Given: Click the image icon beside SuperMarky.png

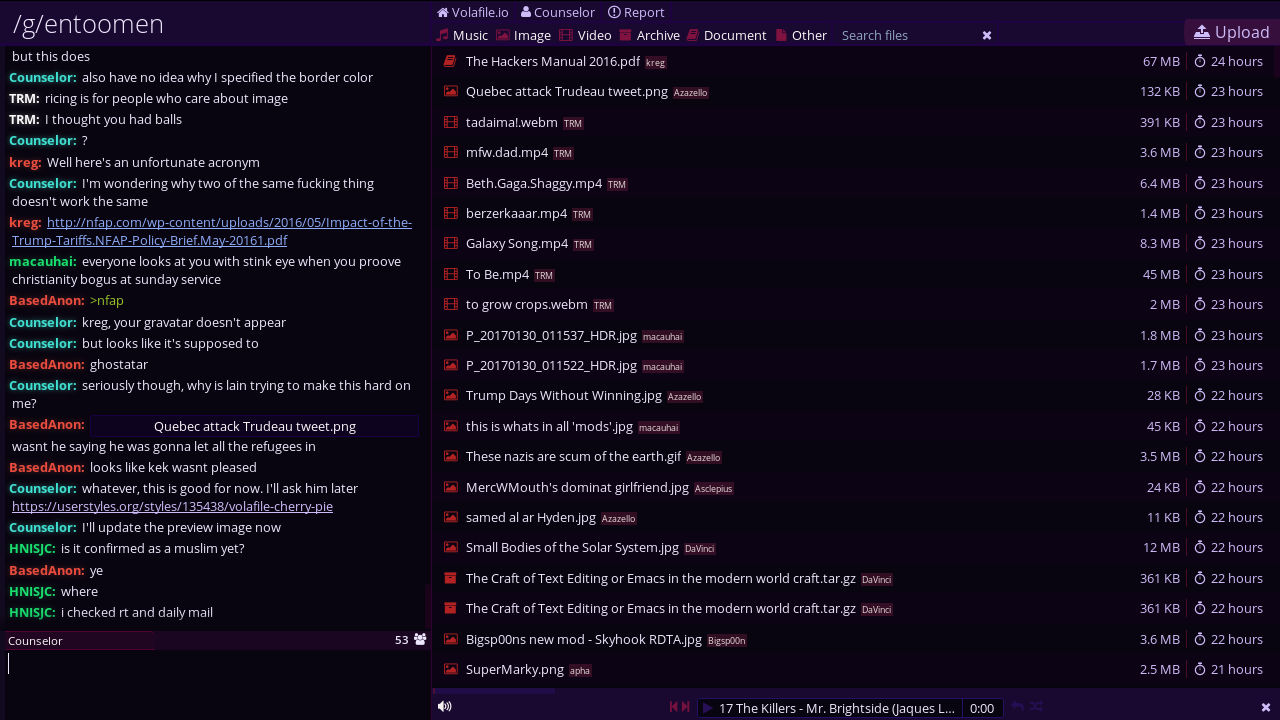Looking at the screenshot, I should 451,669.
